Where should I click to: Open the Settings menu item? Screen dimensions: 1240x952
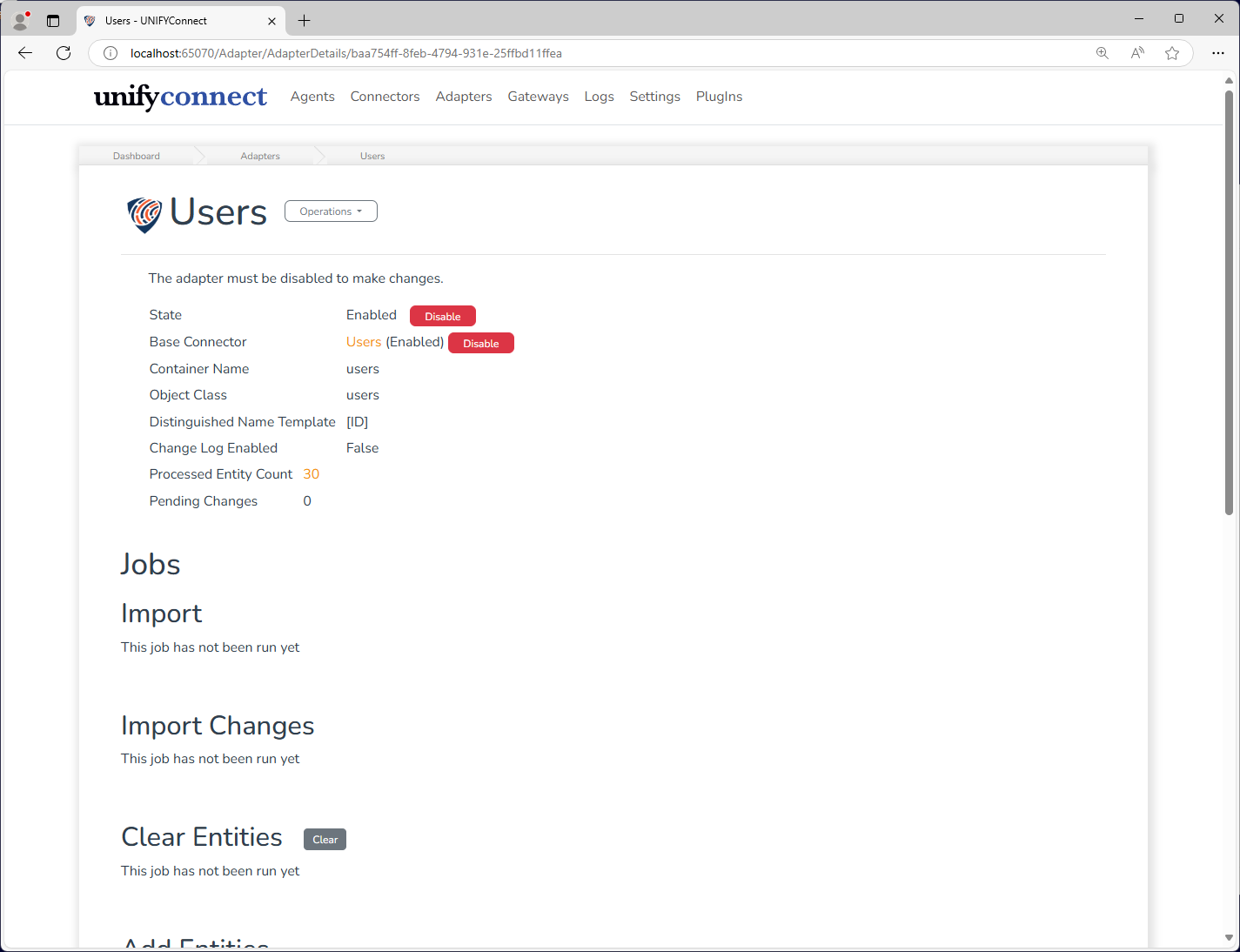point(655,97)
